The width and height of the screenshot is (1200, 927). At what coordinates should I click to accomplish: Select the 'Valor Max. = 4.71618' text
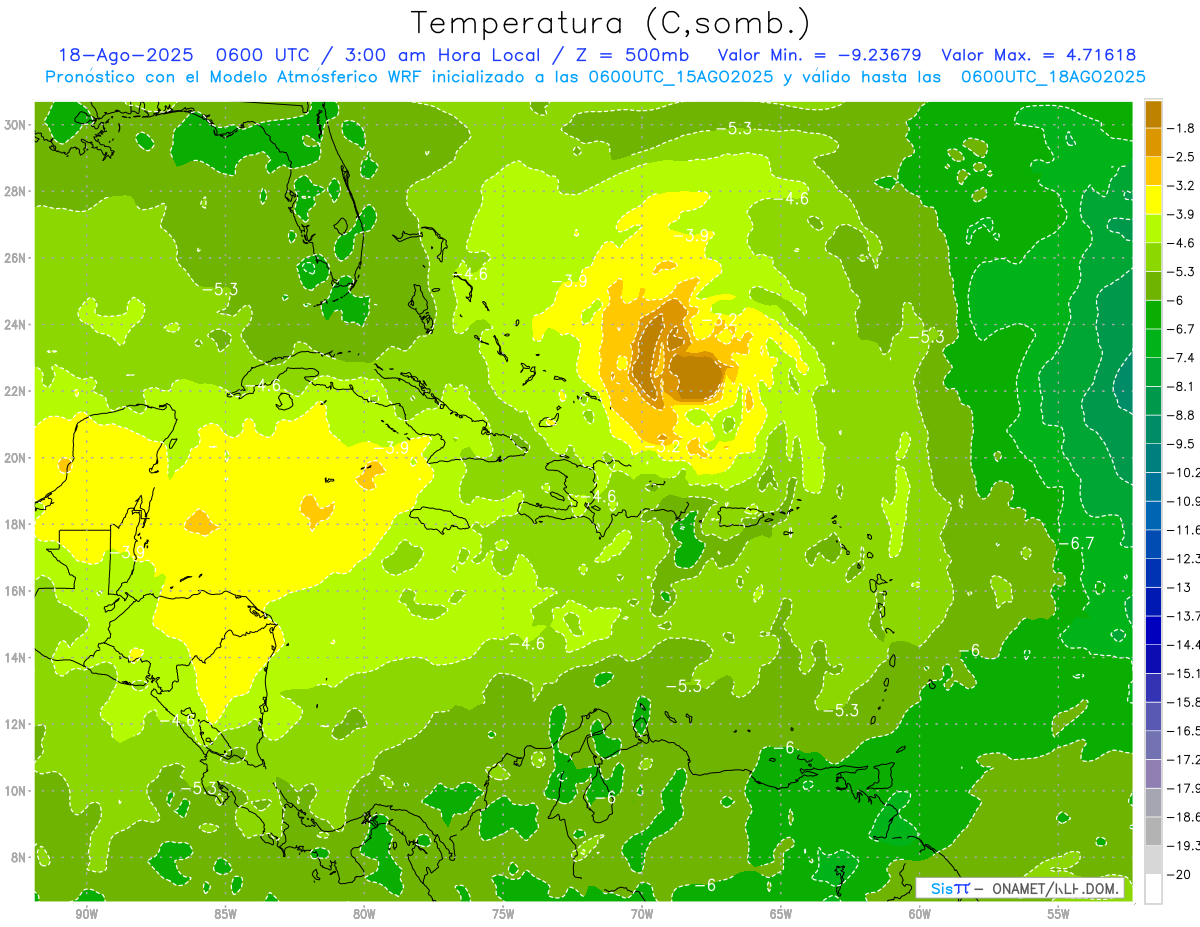1039,55
